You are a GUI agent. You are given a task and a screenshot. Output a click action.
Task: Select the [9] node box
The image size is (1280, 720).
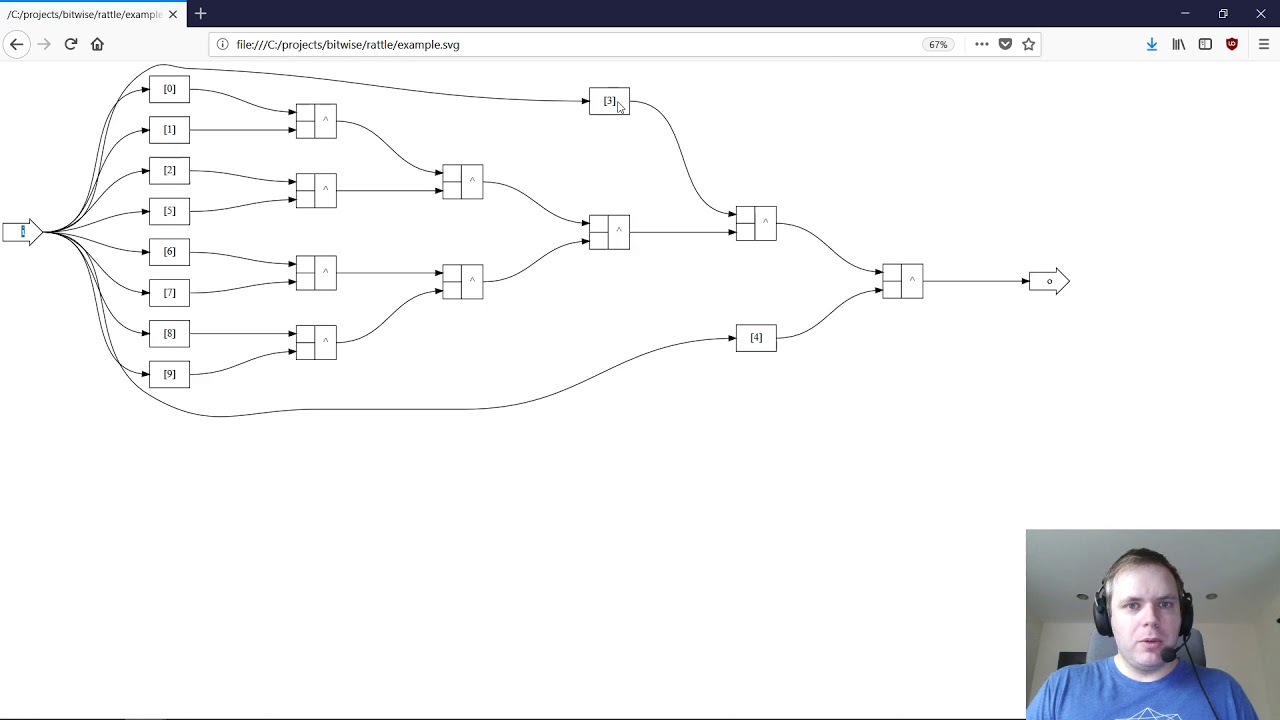169,374
